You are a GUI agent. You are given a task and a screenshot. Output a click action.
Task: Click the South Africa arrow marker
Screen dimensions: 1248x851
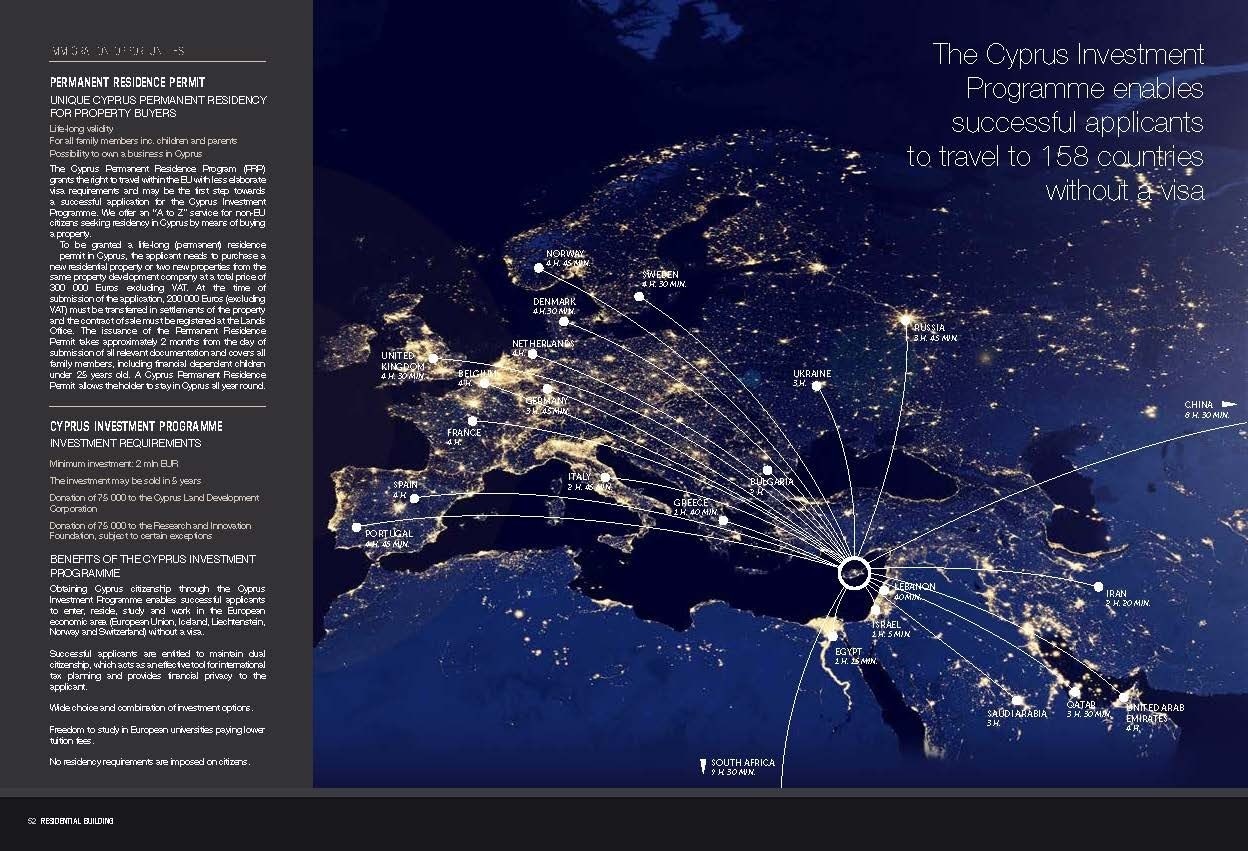[x=702, y=765]
